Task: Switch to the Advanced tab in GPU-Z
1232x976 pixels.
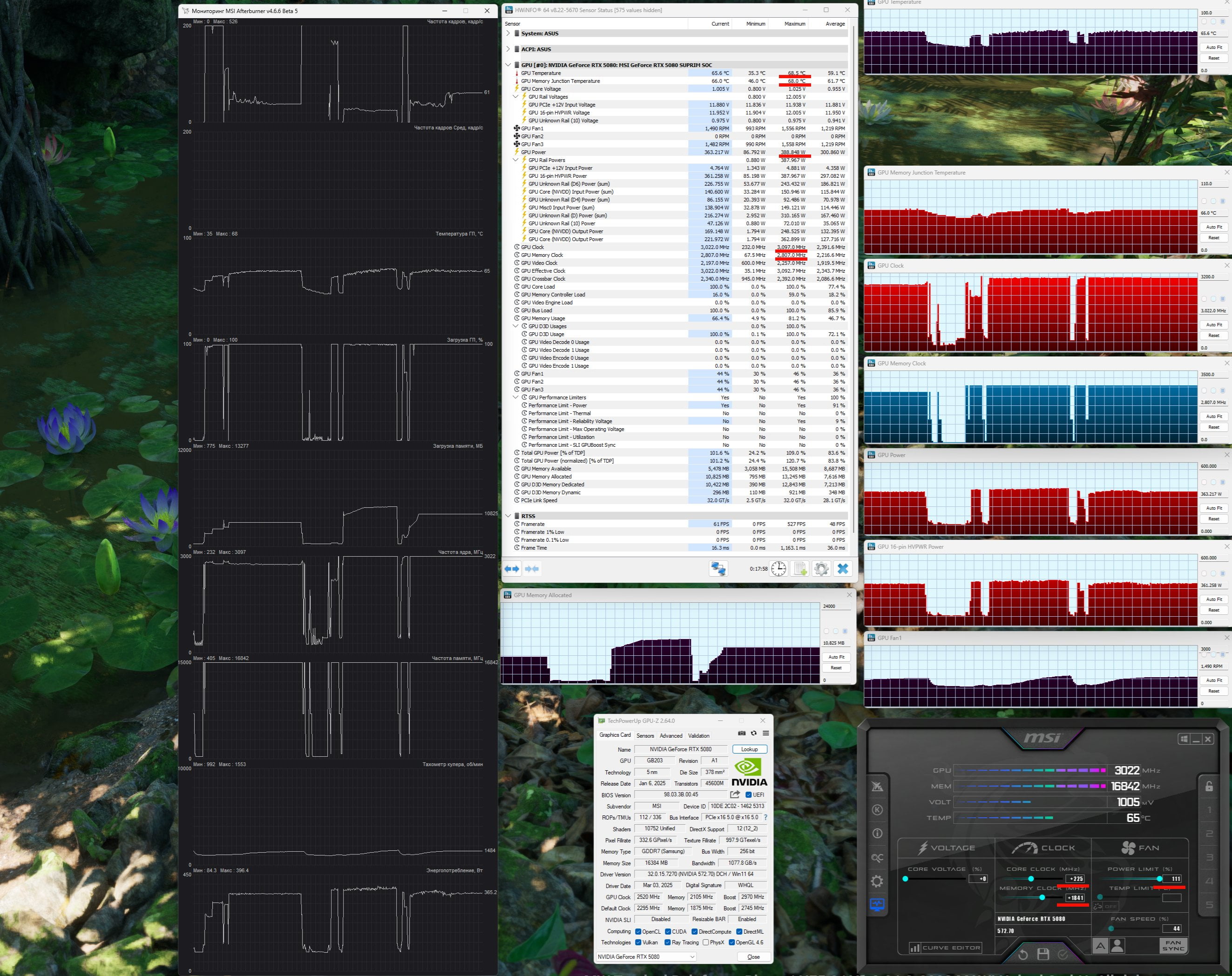Action: tap(671, 735)
